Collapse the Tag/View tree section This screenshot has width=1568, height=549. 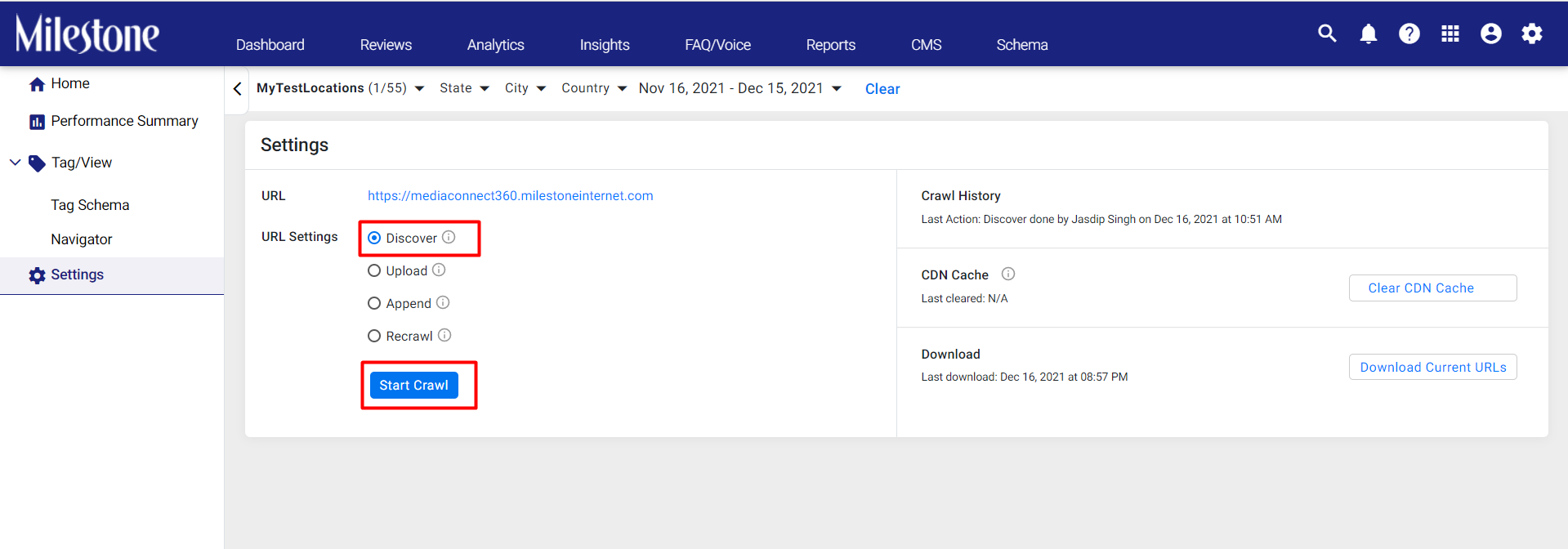(x=15, y=163)
